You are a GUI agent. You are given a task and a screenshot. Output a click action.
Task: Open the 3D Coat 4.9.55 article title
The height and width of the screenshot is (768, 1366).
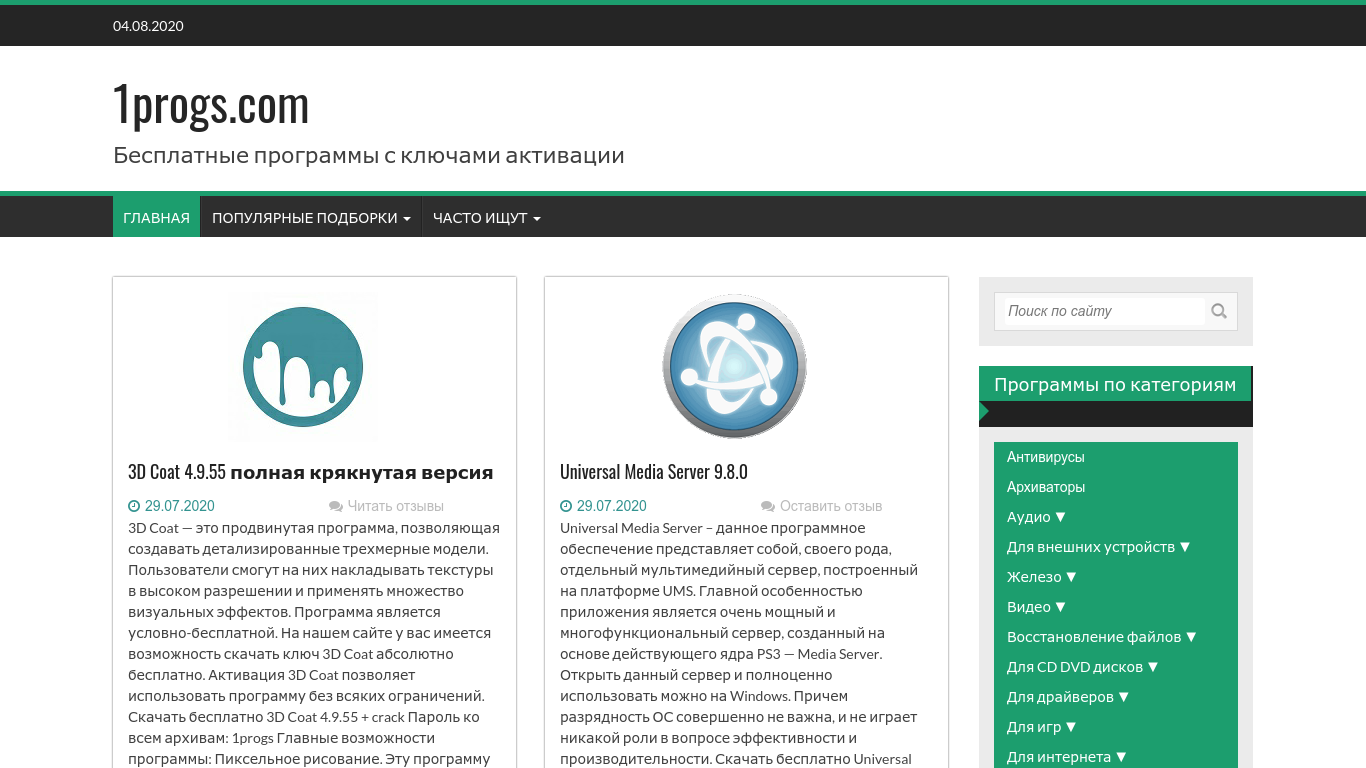click(x=311, y=472)
